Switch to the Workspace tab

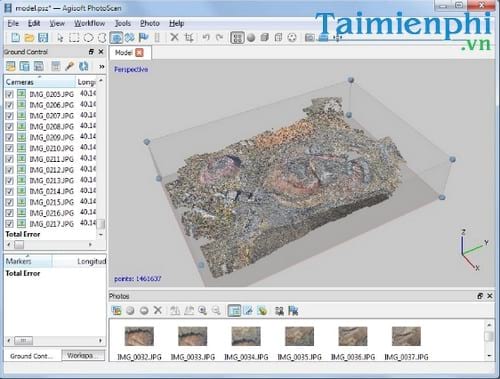coord(83,356)
